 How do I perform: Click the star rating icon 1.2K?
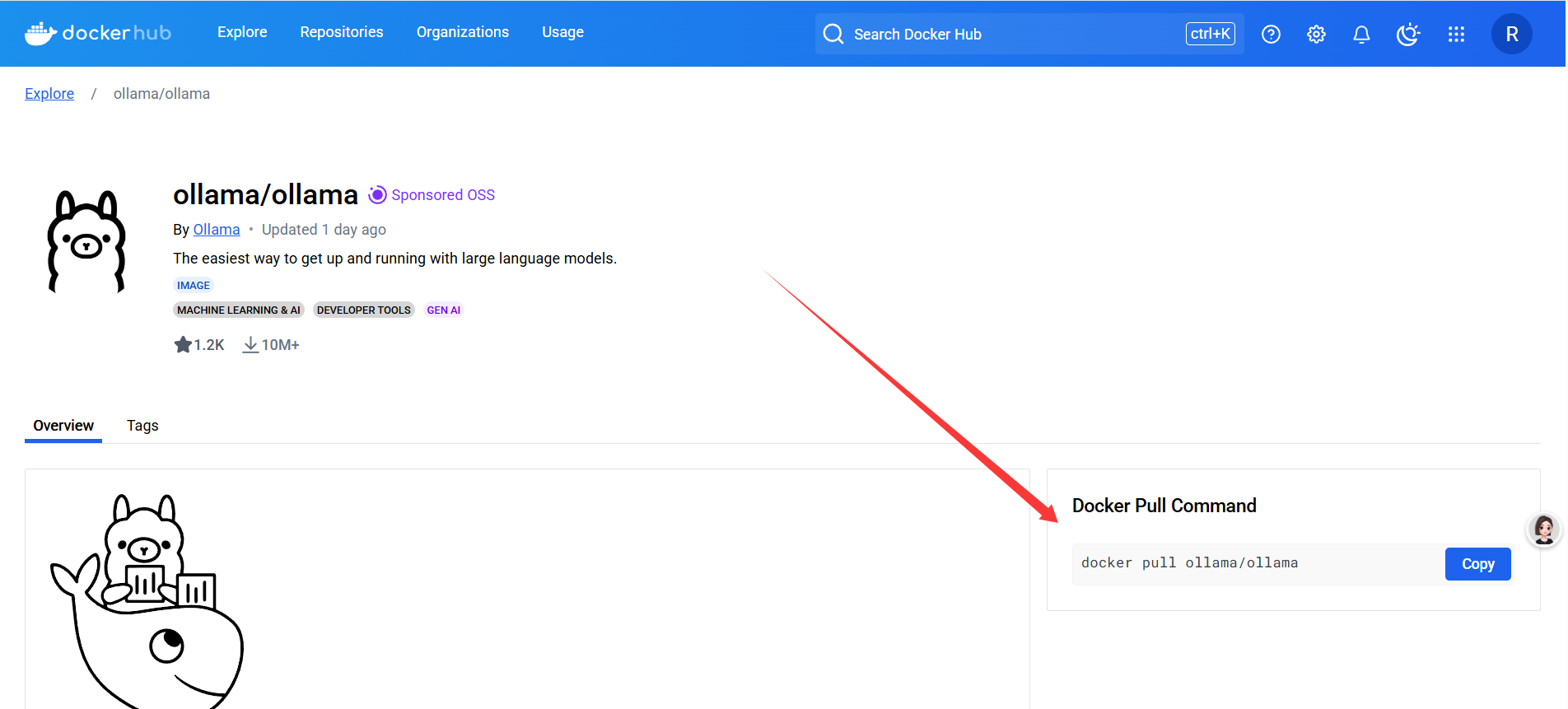point(183,344)
